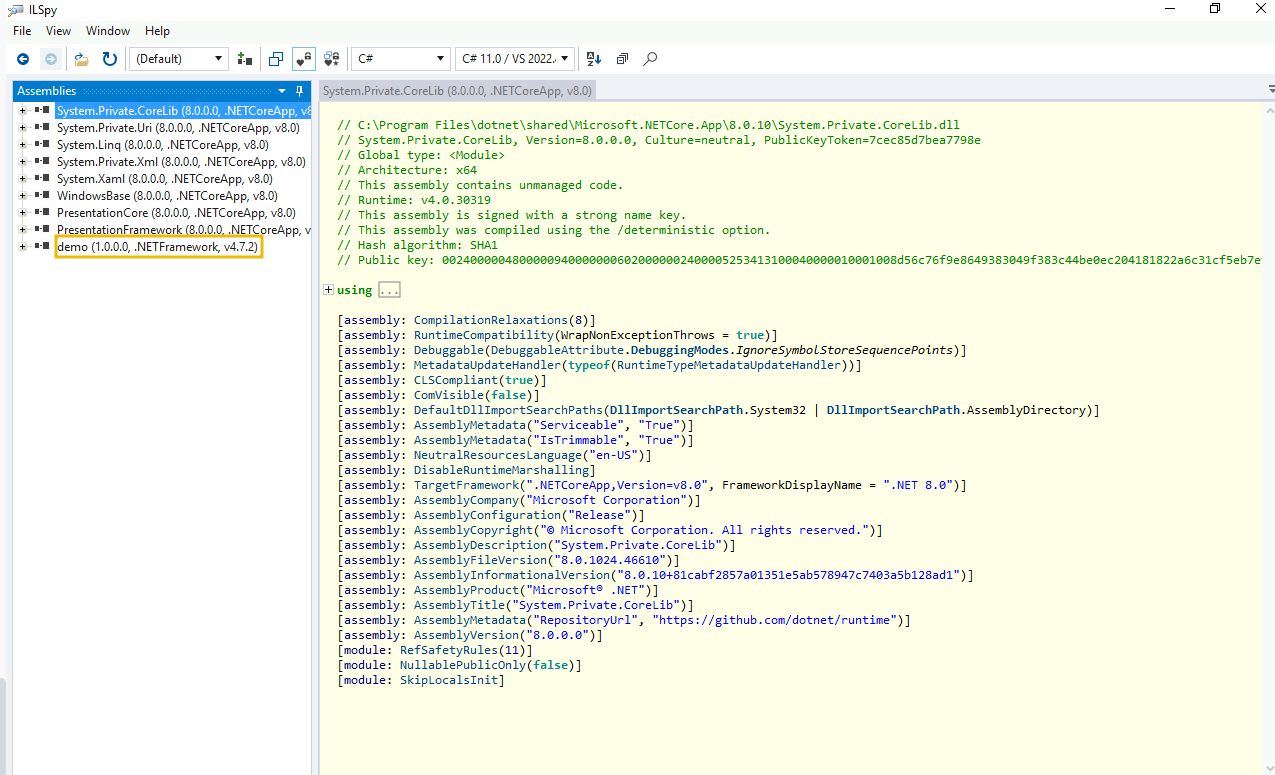Image resolution: width=1275 pixels, height=775 pixels.
Task: Select PresentationFramework in the Assemblies tree
Action: pyautogui.click(x=183, y=230)
